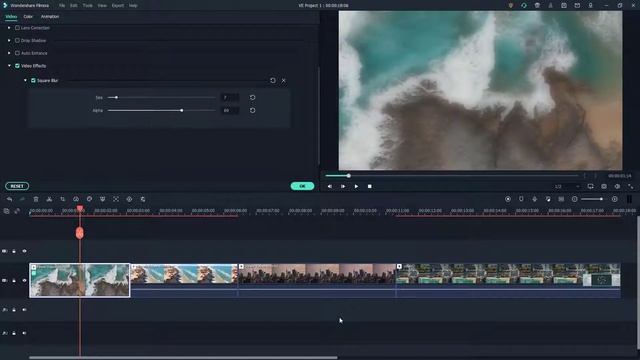The height and width of the screenshot is (360, 640).
Task: Click the green sync icon in title bar
Action: [524, 6]
